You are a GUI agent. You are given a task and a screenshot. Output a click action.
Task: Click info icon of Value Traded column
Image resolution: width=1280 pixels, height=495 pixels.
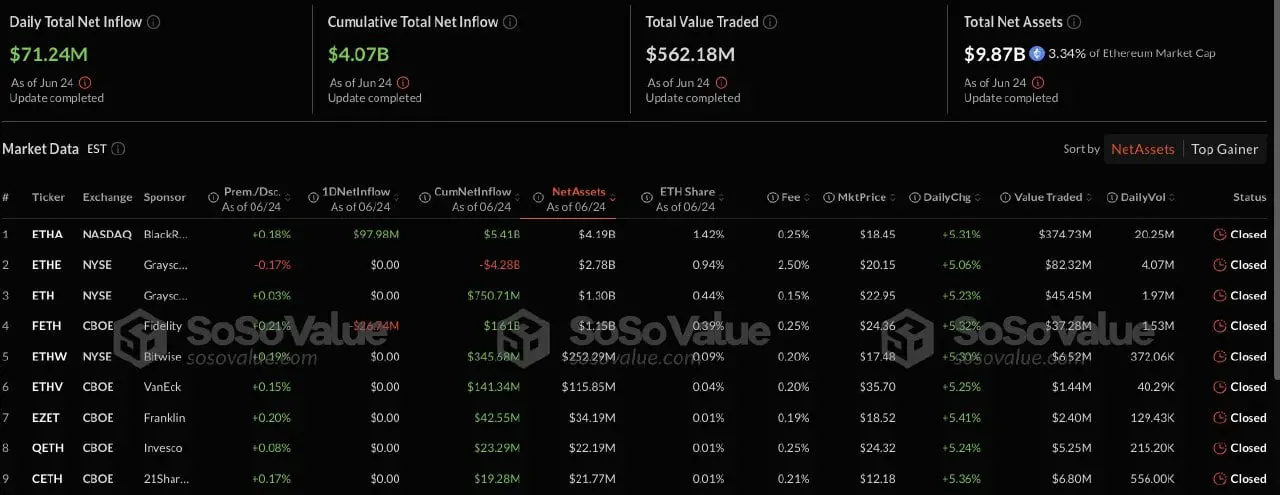1006,198
